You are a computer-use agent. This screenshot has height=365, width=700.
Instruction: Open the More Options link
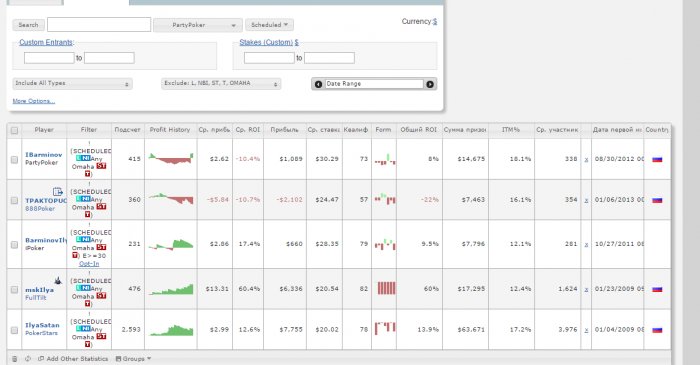(x=33, y=101)
